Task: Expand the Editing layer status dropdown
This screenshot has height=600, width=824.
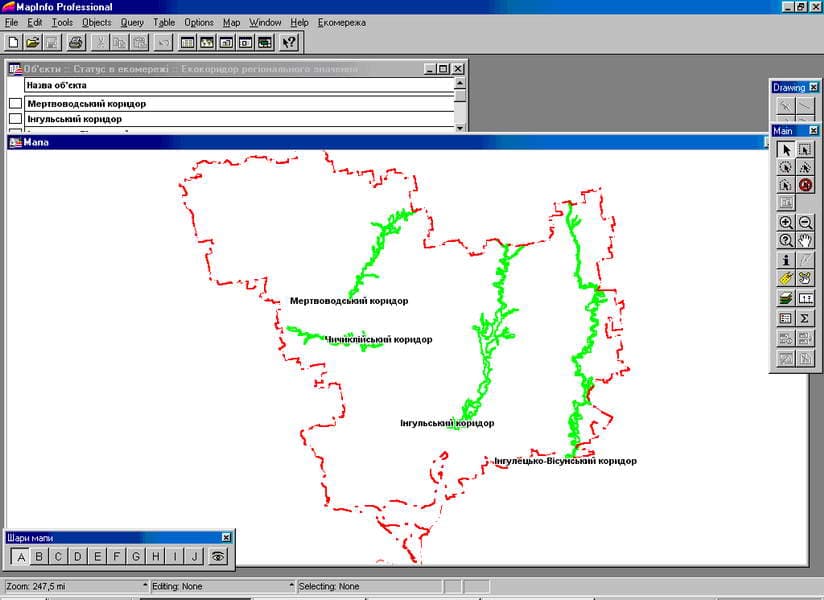Action: [x=292, y=586]
